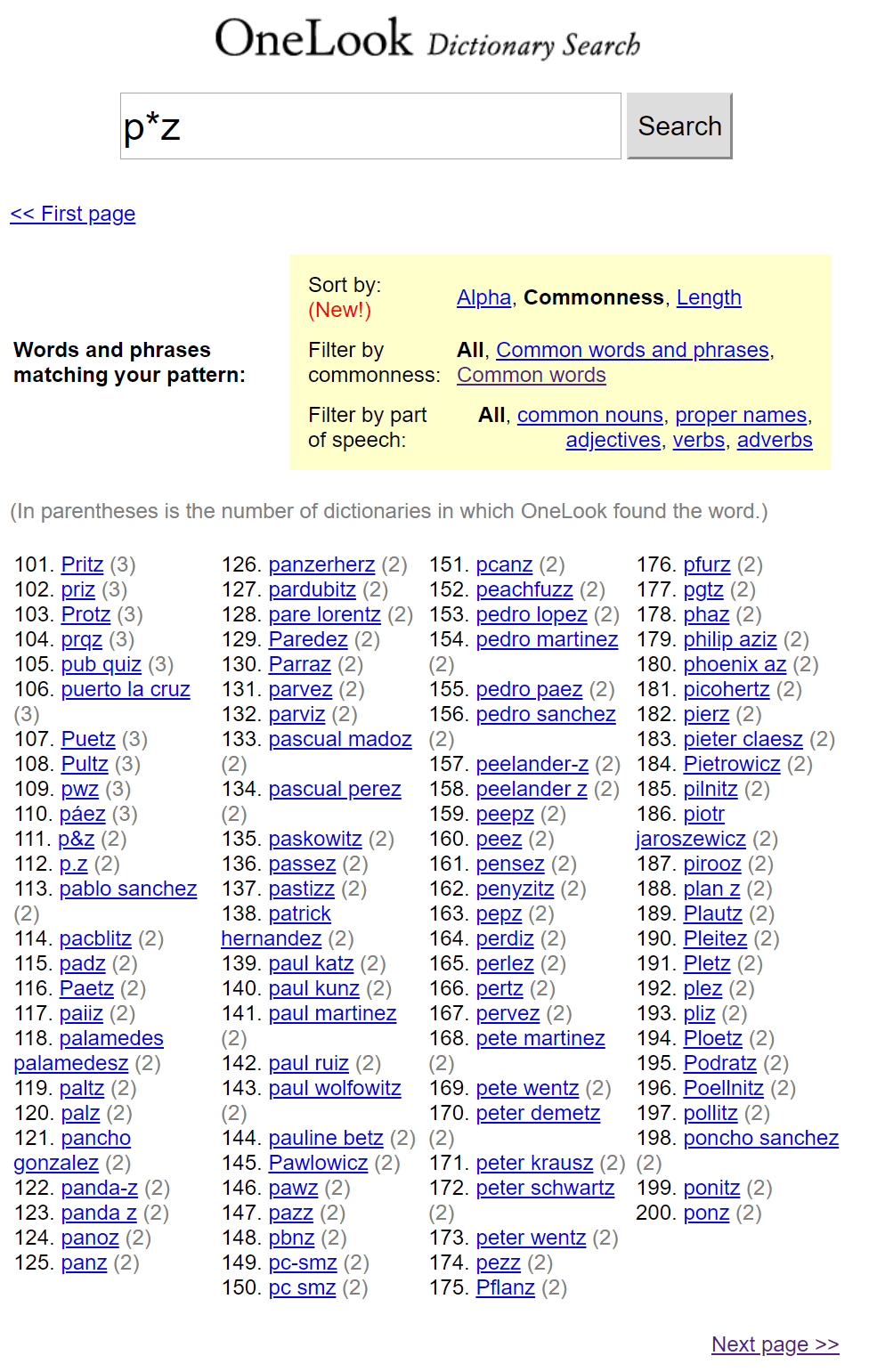Viewport: 877px width, 1372px height.
Task: Open the entry pc-smz
Action: tap(303, 1262)
